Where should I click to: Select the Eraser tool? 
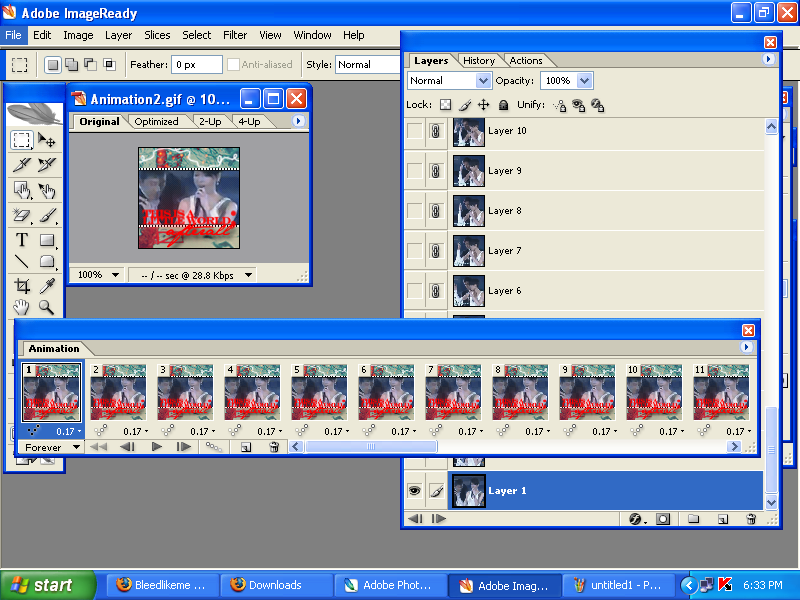21,215
